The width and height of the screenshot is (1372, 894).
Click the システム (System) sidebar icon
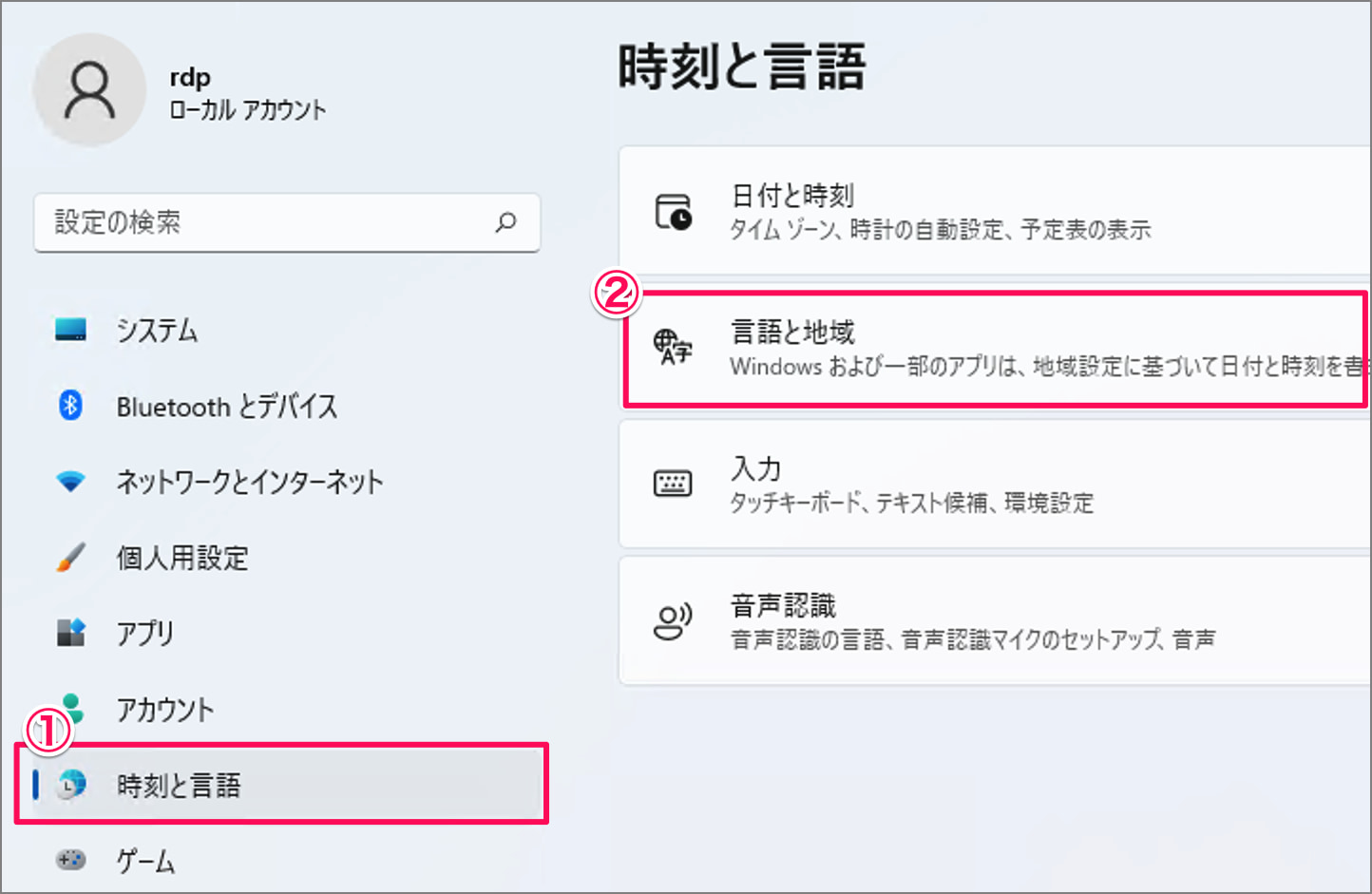click(x=70, y=331)
